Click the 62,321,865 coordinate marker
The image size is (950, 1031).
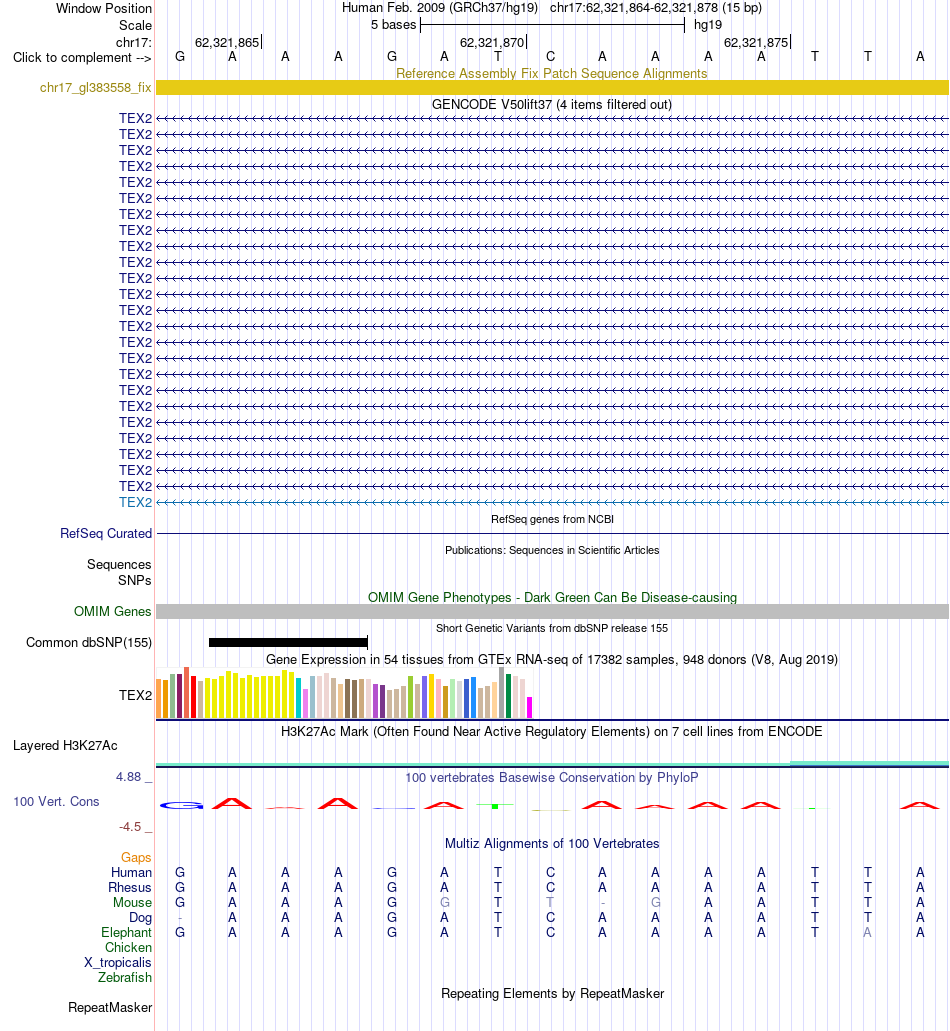pyautogui.click(x=227, y=43)
